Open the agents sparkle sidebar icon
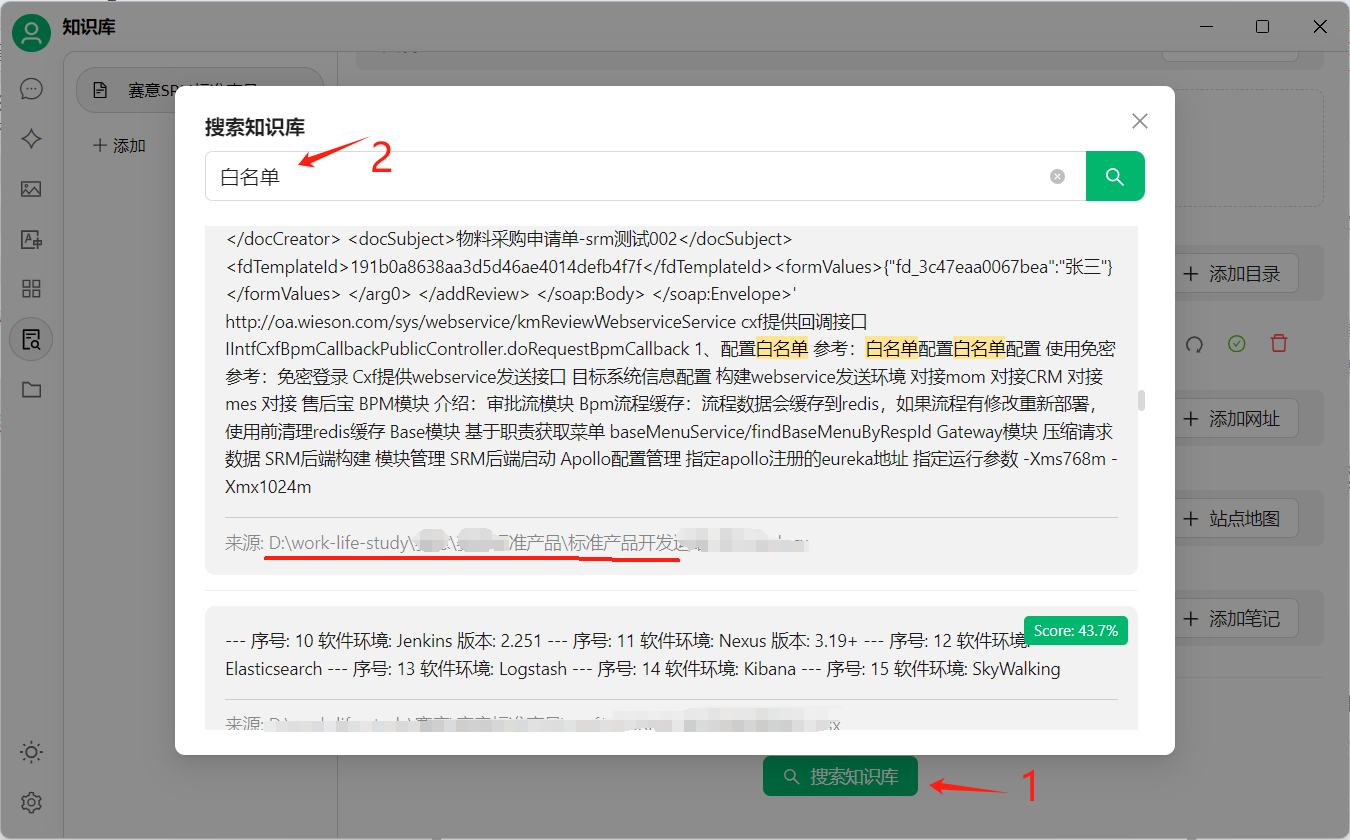 31,139
